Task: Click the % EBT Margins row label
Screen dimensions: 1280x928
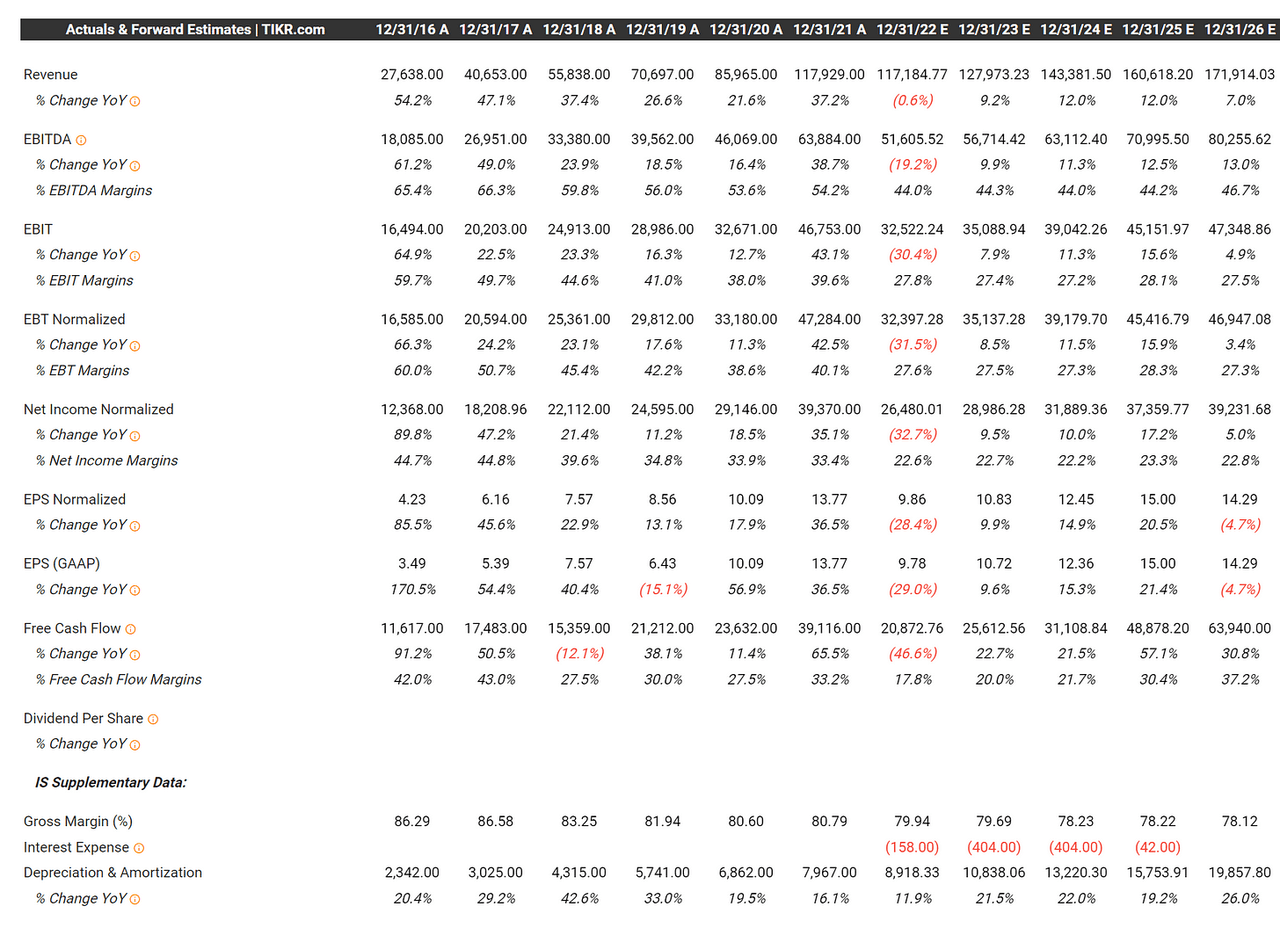Action: 83,371
